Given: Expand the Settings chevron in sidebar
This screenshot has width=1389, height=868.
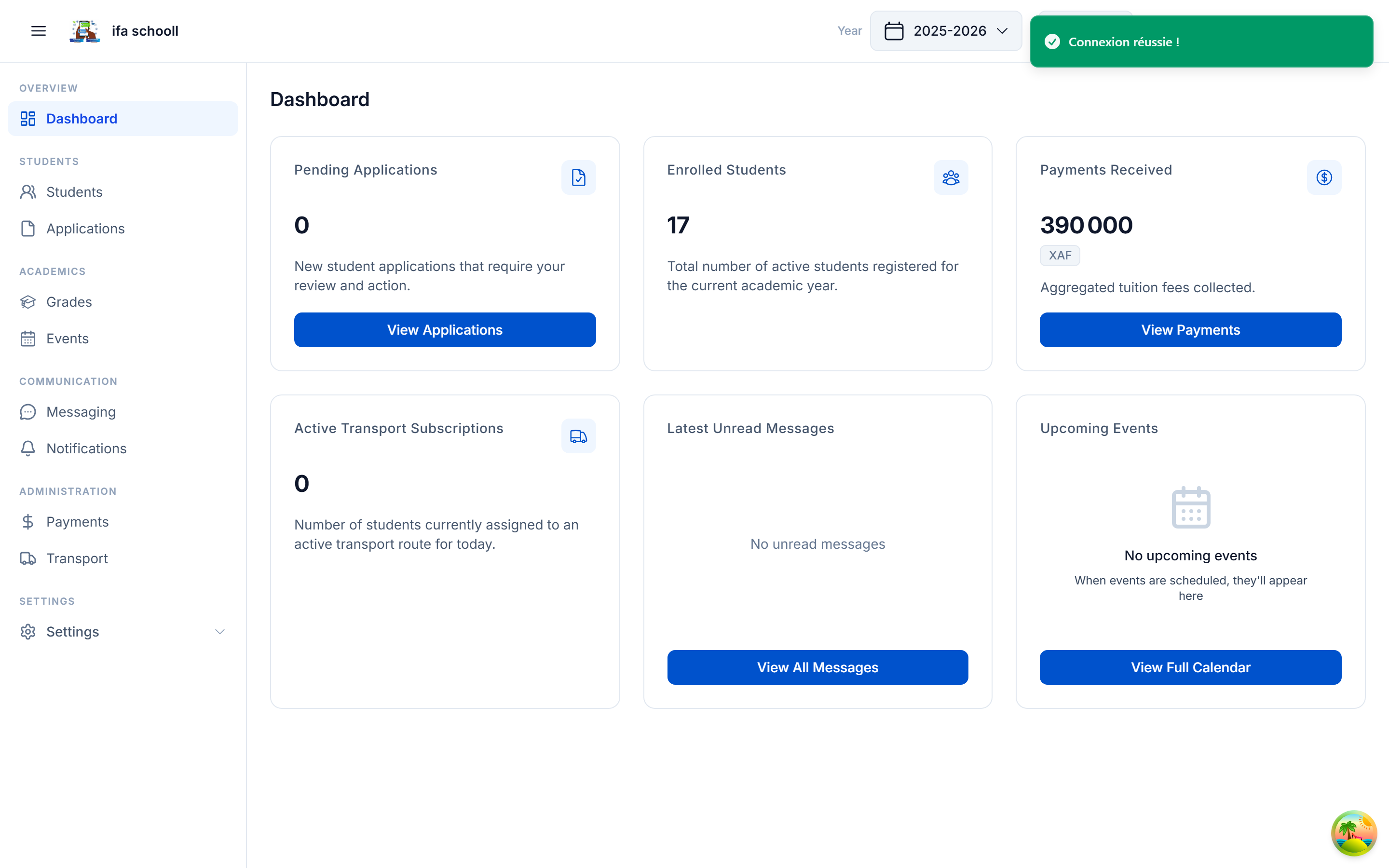Looking at the screenshot, I should click(x=219, y=632).
